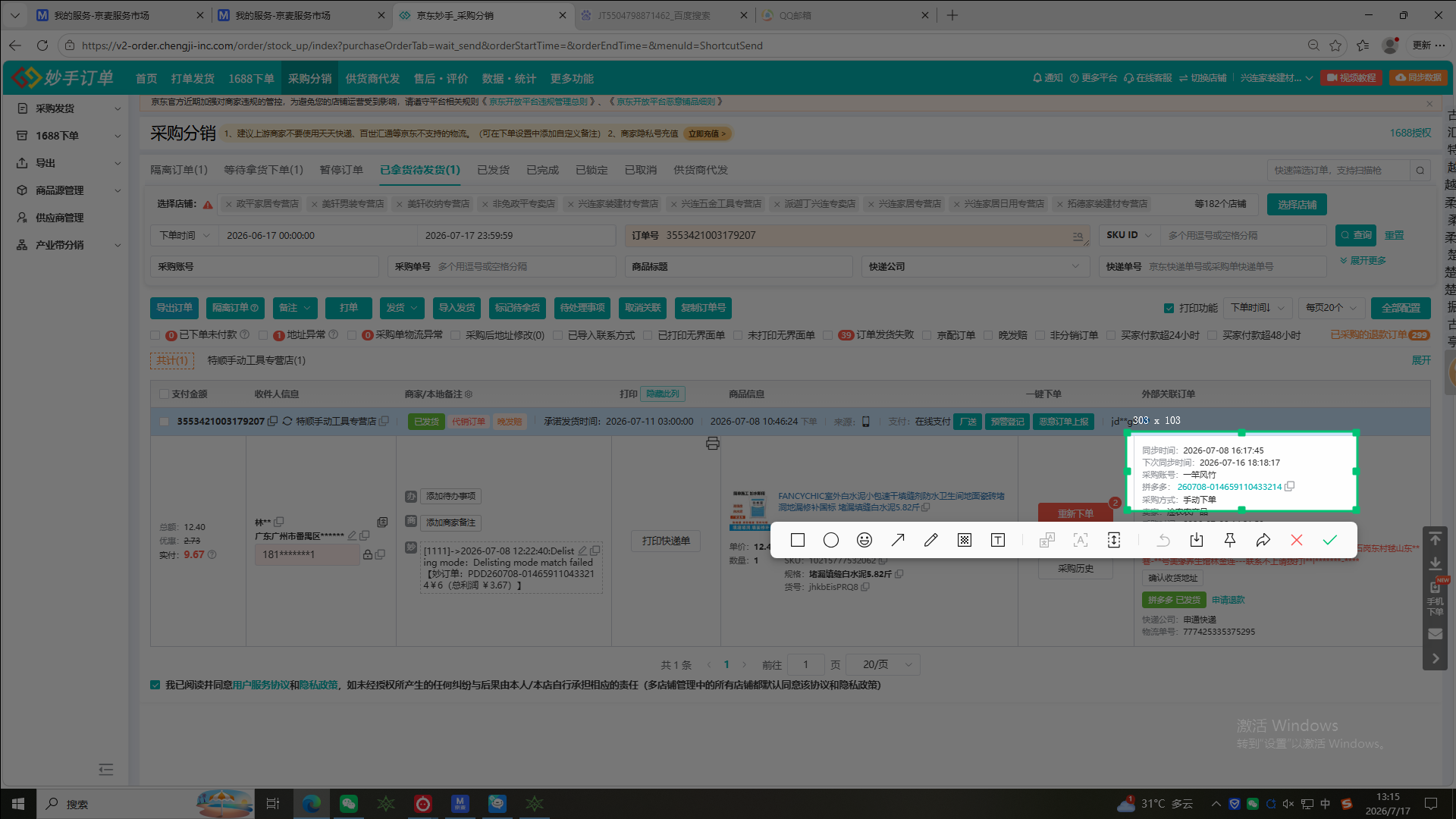This screenshot has width=1456, height=819.
Task: Switch to the 已发货 tab
Action: click(493, 170)
